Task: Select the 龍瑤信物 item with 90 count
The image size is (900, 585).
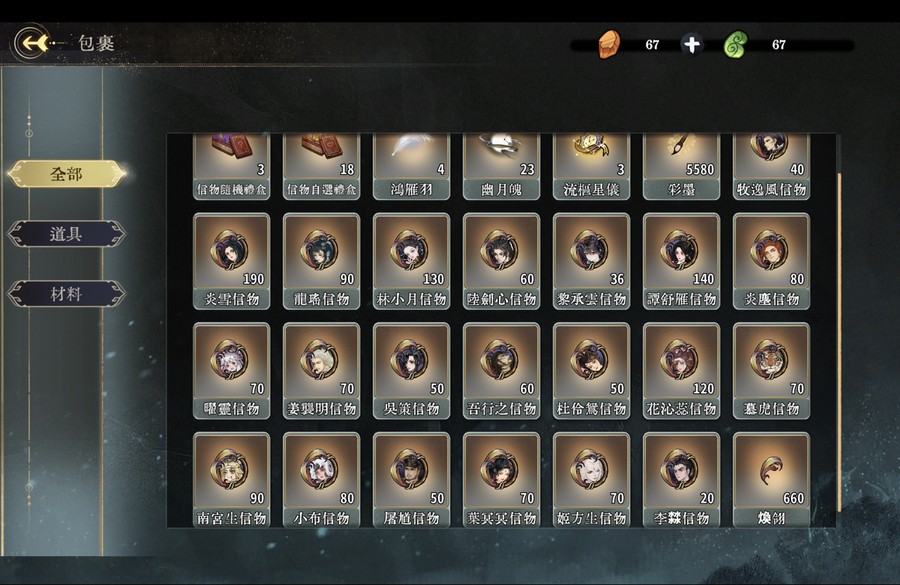Action: coord(321,261)
